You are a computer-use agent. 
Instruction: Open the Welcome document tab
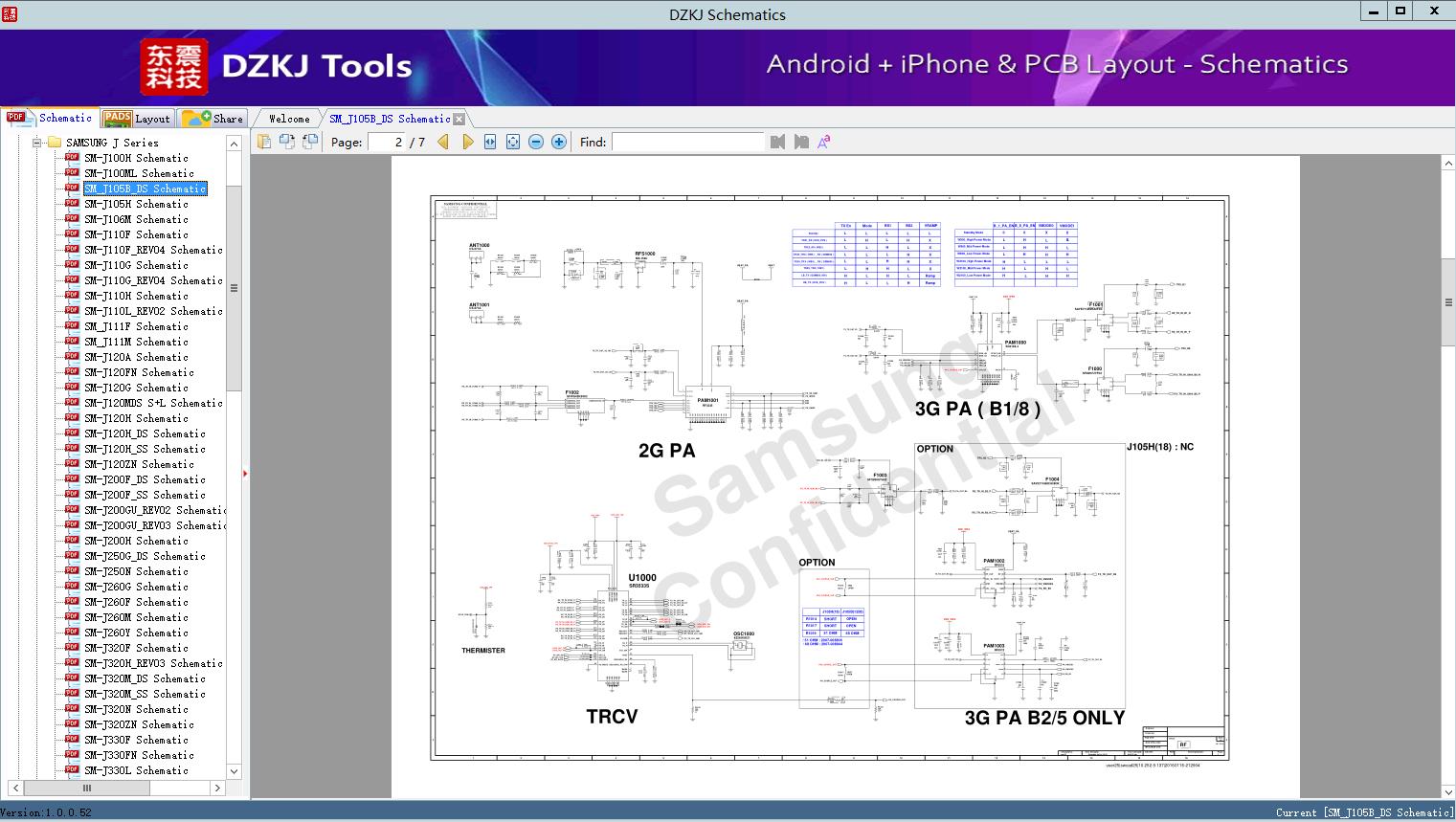tap(289, 119)
